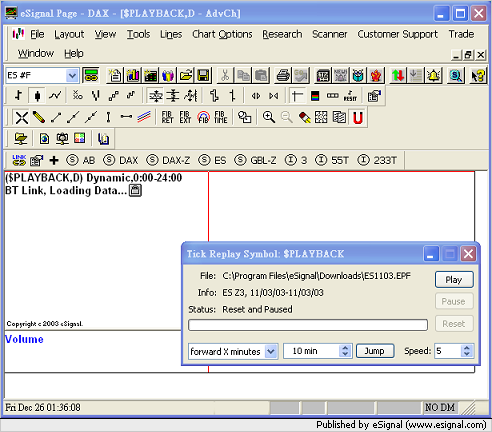Select the Fibonacci Retracement tool

coord(168,117)
